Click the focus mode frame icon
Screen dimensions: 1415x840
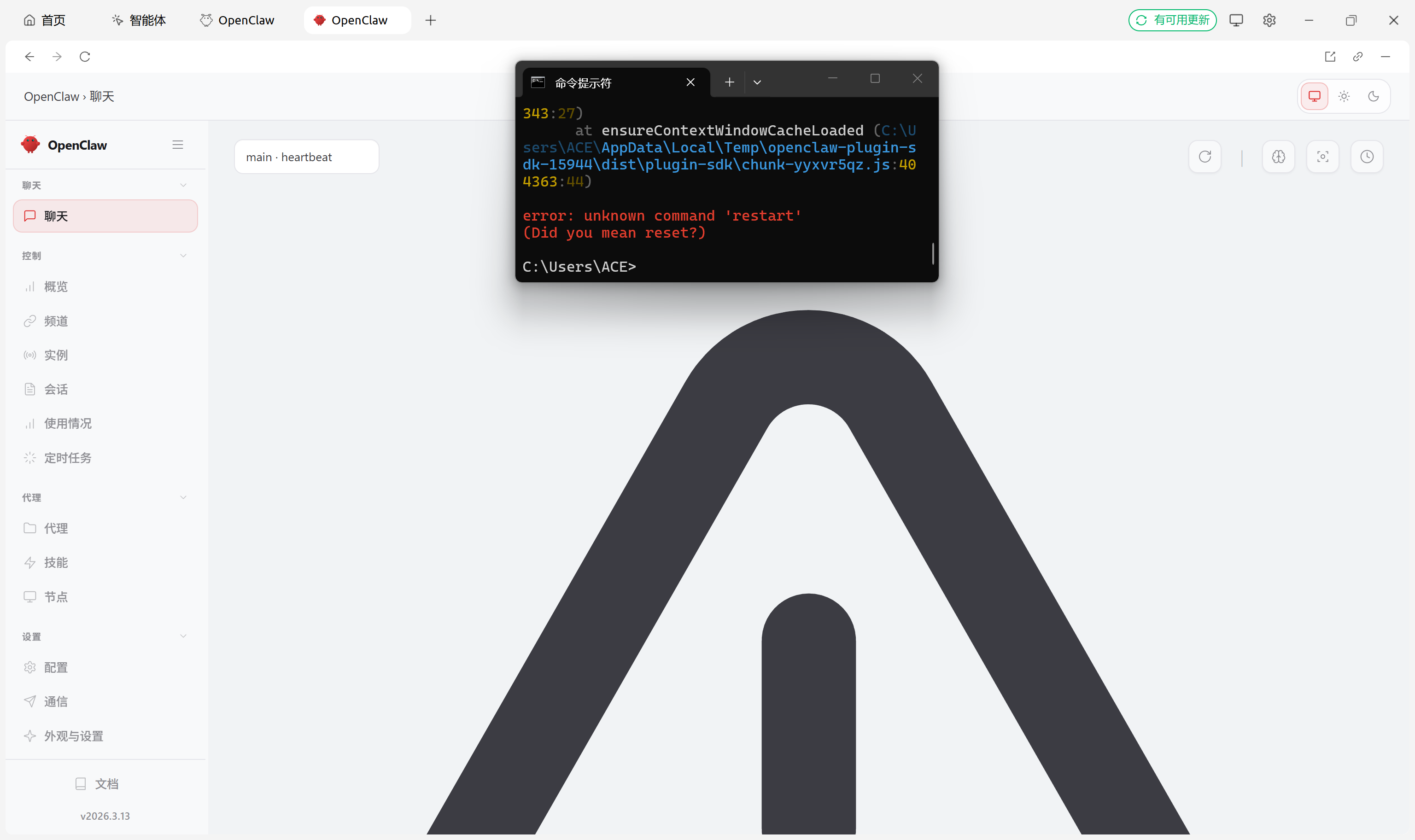click(1322, 157)
